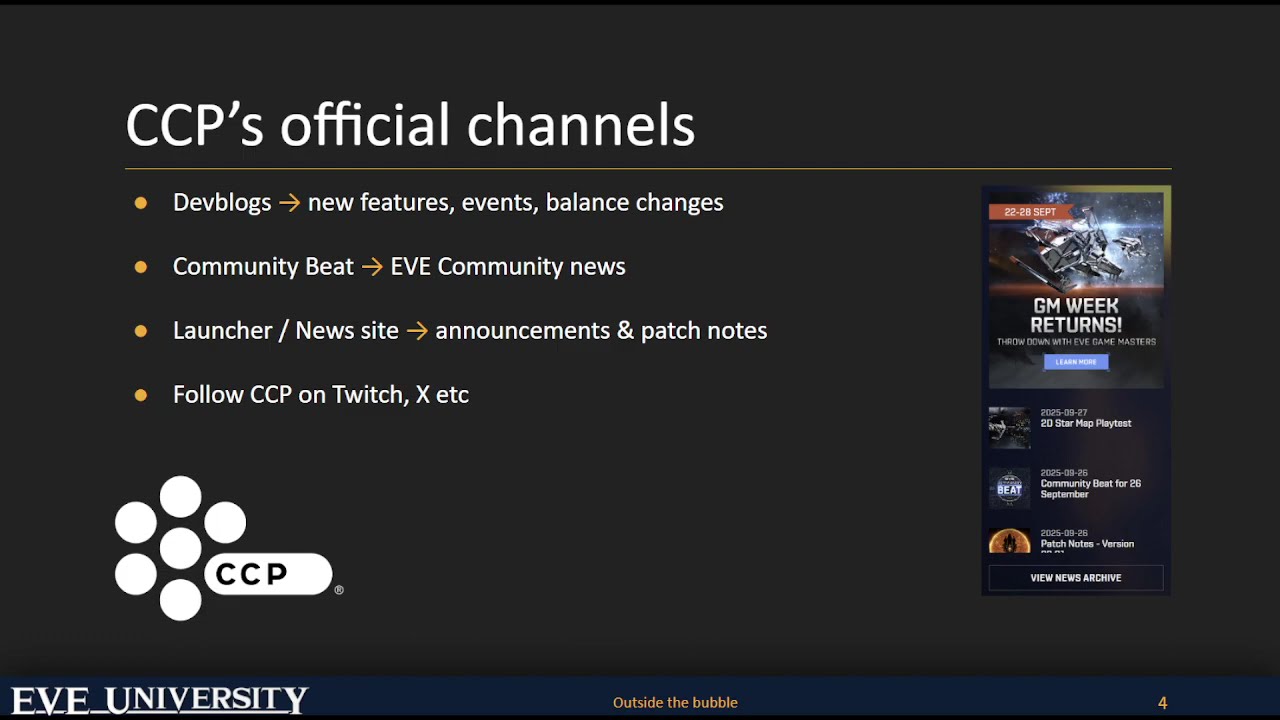Open the Community Beat news thumbnail image
This screenshot has width=1280, height=720.
point(1009,488)
